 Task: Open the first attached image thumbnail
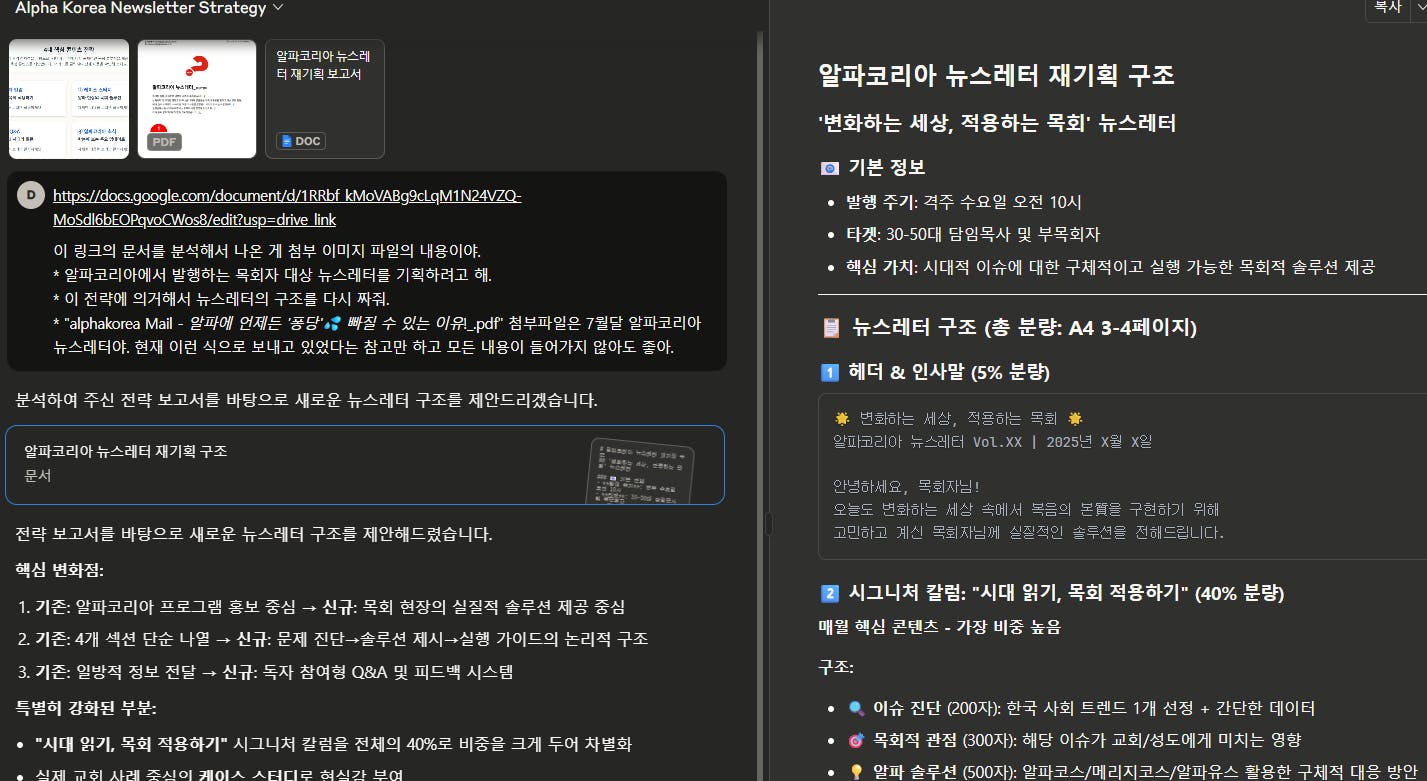coord(69,99)
